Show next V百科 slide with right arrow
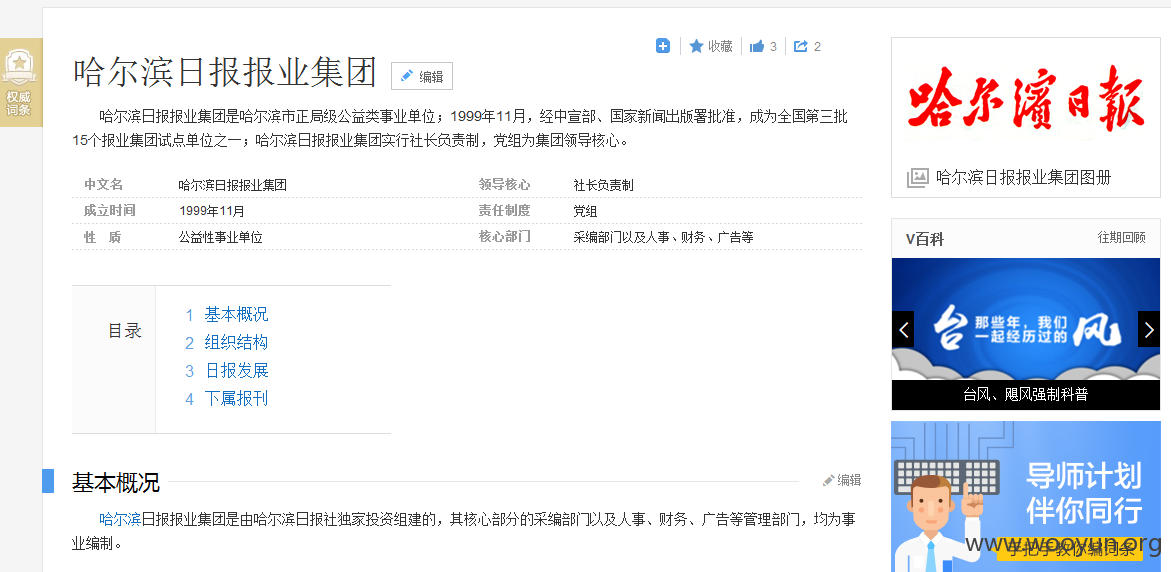The image size is (1171, 572). pyautogui.click(x=1149, y=329)
